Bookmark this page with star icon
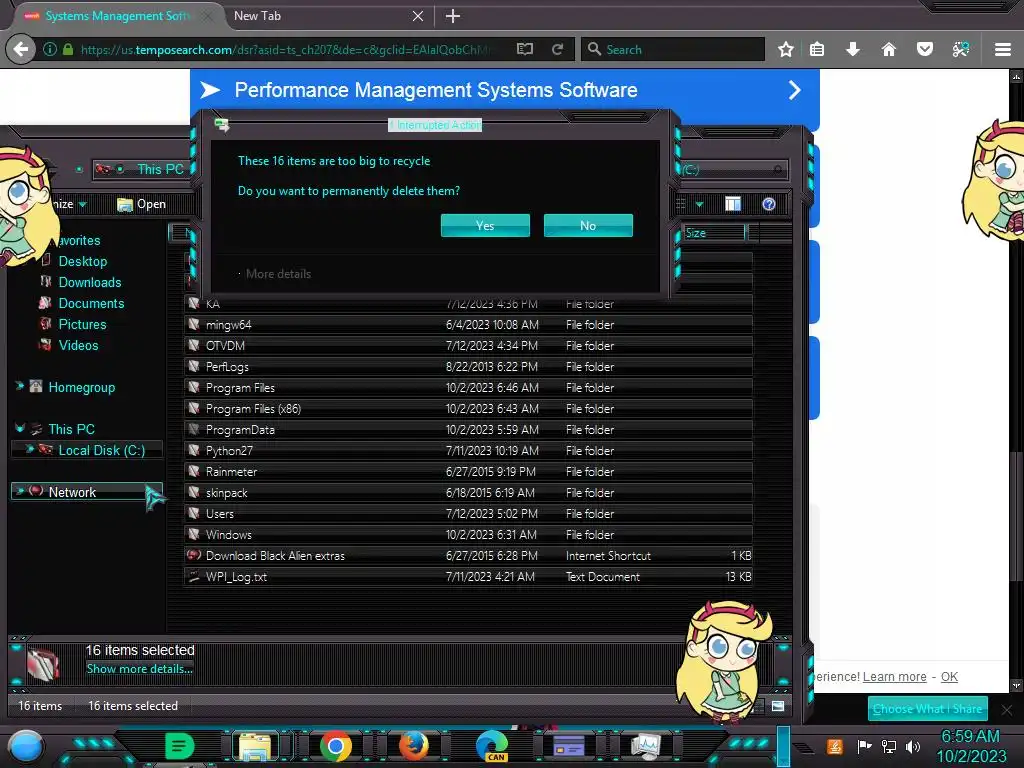Screen dimensions: 1024x768 pos(786,49)
